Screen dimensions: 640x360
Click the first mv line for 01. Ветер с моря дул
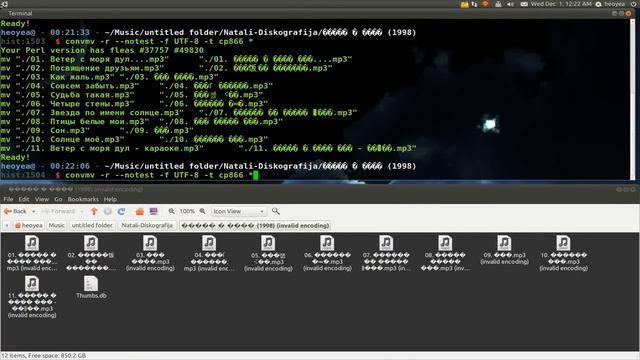(x=176, y=59)
